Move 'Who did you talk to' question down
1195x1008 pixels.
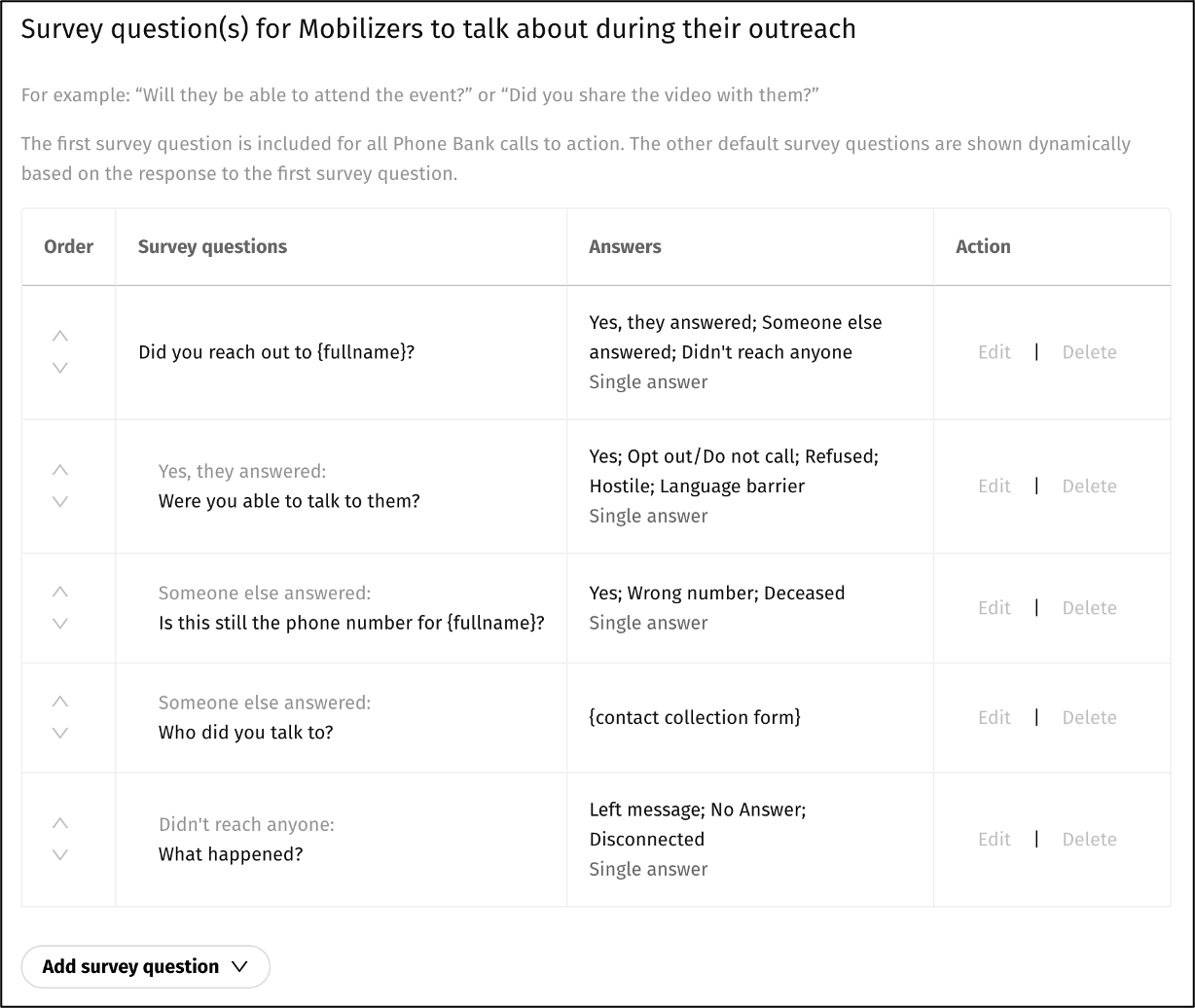click(60, 733)
